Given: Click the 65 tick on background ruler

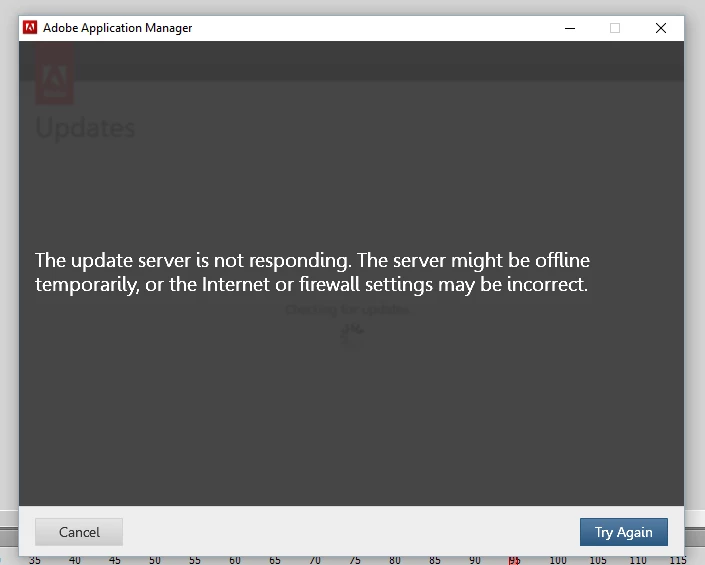Looking at the screenshot, I should pyautogui.click(x=275, y=560).
